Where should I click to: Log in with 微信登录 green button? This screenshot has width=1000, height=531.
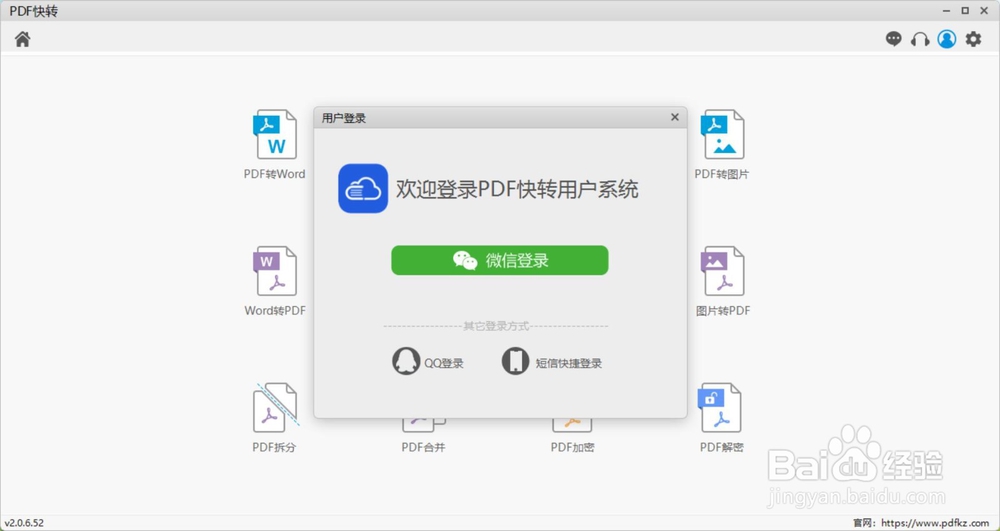tap(499, 260)
